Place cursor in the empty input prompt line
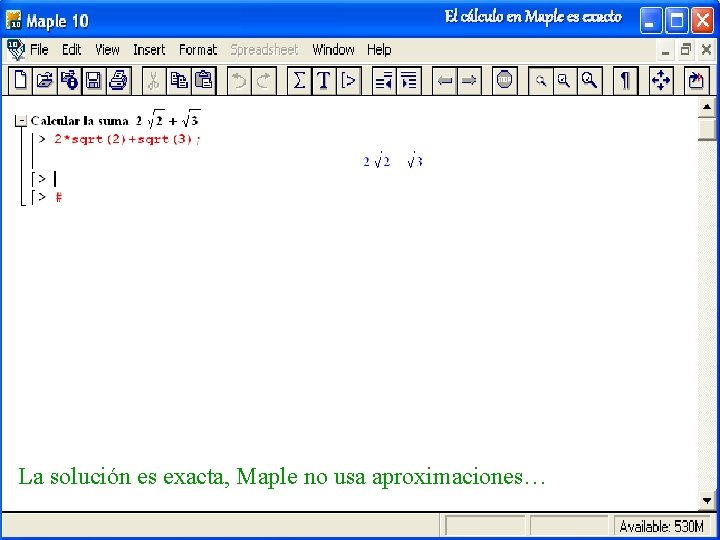The width and height of the screenshot is (720, 540). pyautogui.click(x=56, y=179)
